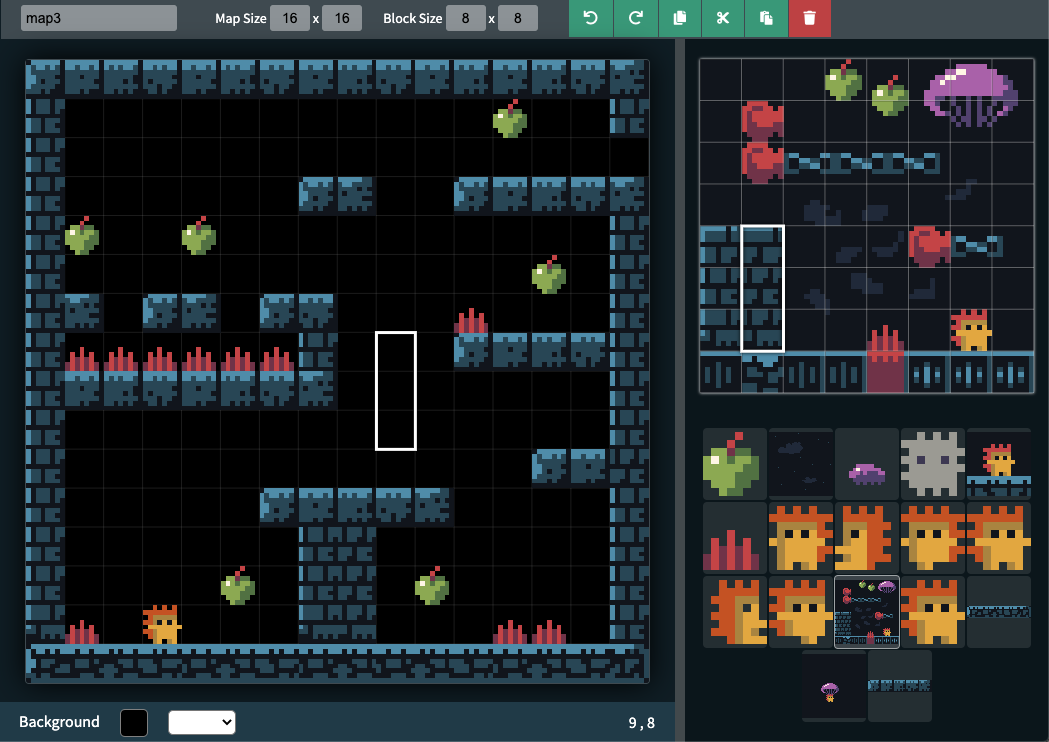Click the Map Size width field
This screenshot has height=742, width=1049.
point(290,17)
